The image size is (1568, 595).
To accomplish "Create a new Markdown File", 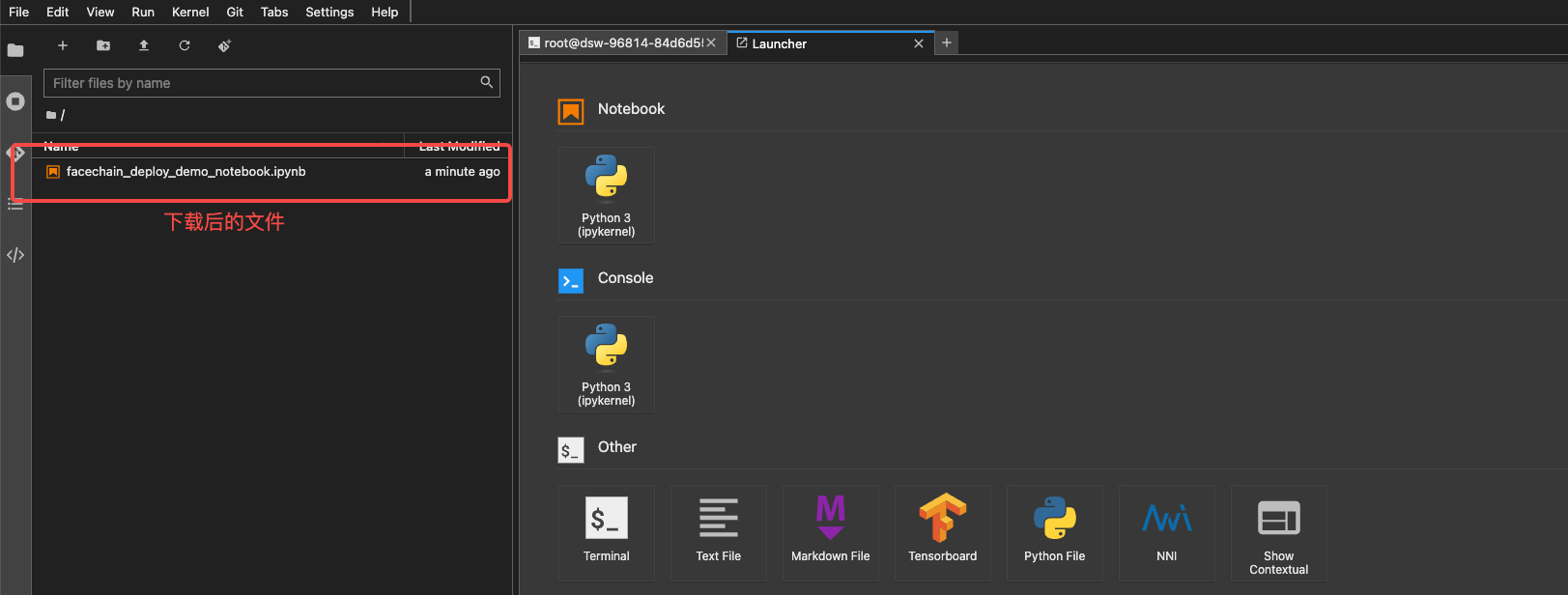I will point(830,532).
